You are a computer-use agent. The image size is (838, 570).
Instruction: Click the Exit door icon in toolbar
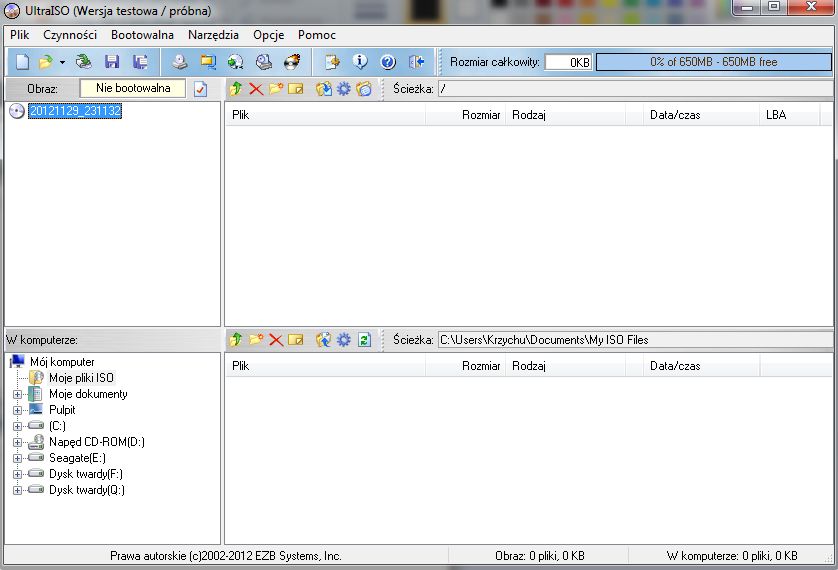pyautogui.click(x=416, y=62)
